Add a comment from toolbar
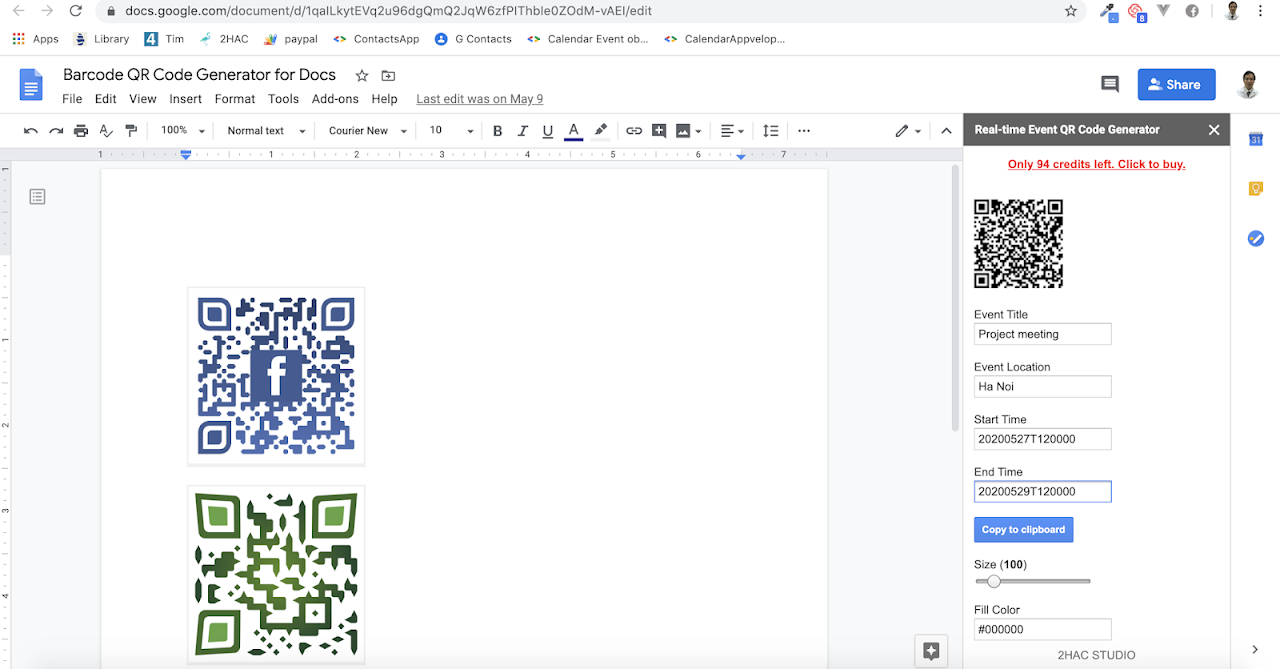Image resolution: width=1280 pixels, height=669 pixels. click(659, 131)
